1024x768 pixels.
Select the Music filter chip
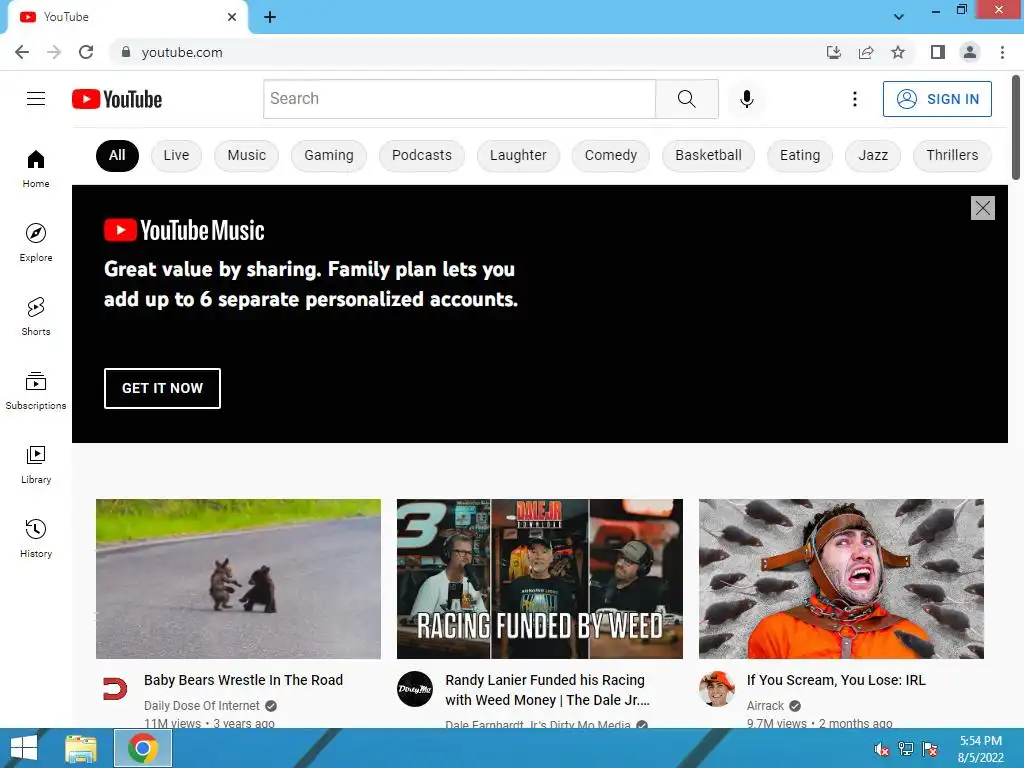pos(246,155)
